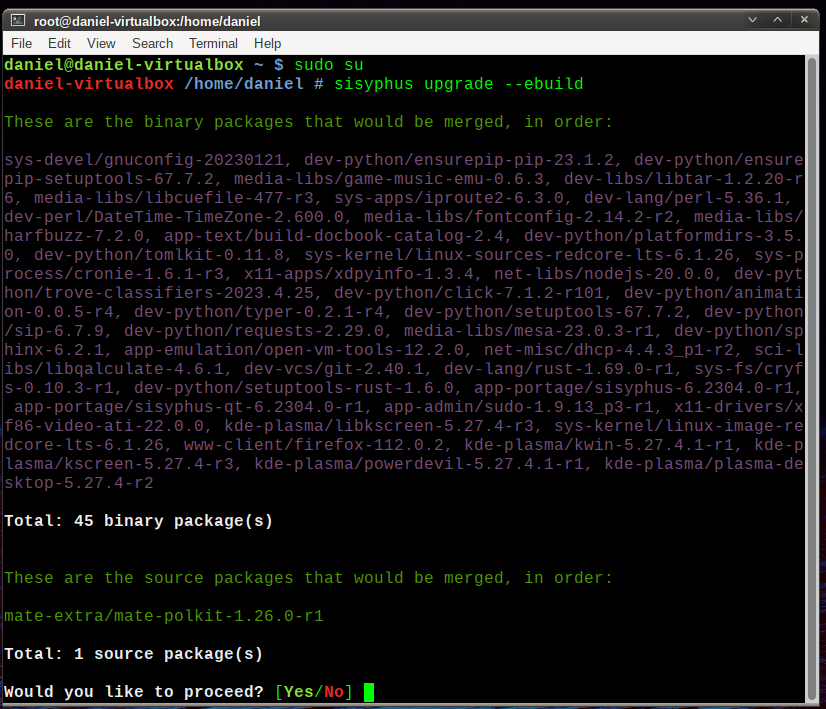Open the Search menu
The height and width of the screenshot is (709, 826).
[x=152, y=43]
